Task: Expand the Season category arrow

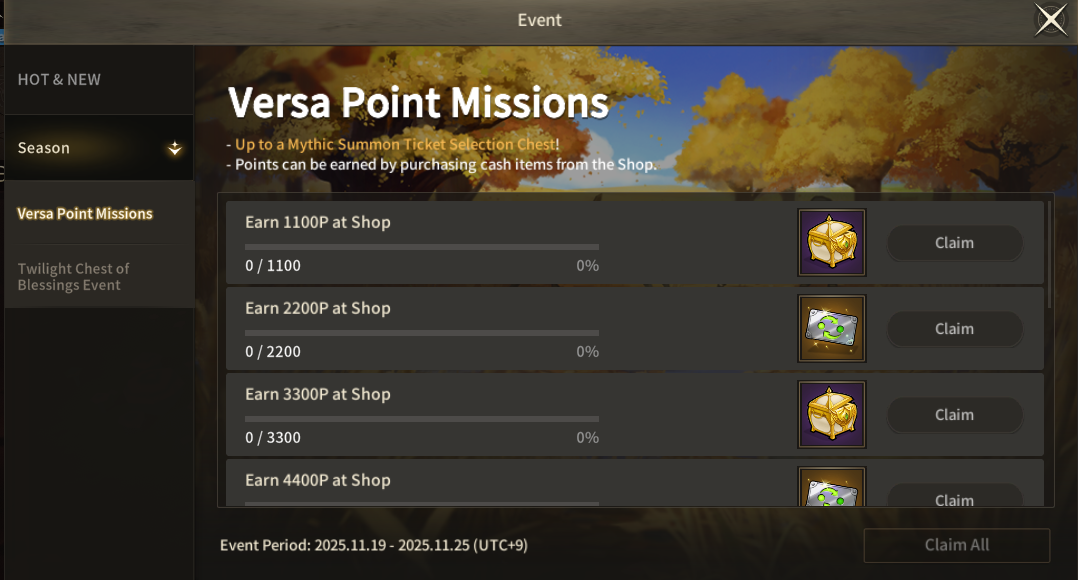Action: 175,149
